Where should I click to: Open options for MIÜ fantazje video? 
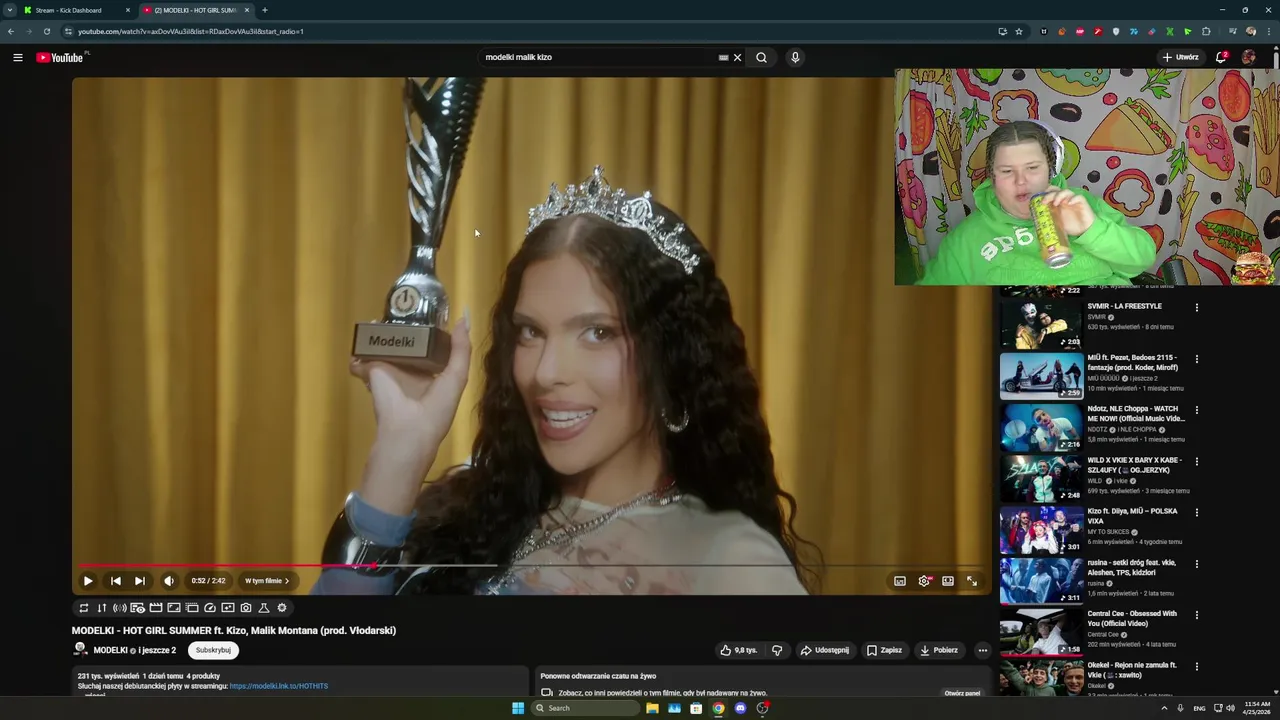[1196, 359]
